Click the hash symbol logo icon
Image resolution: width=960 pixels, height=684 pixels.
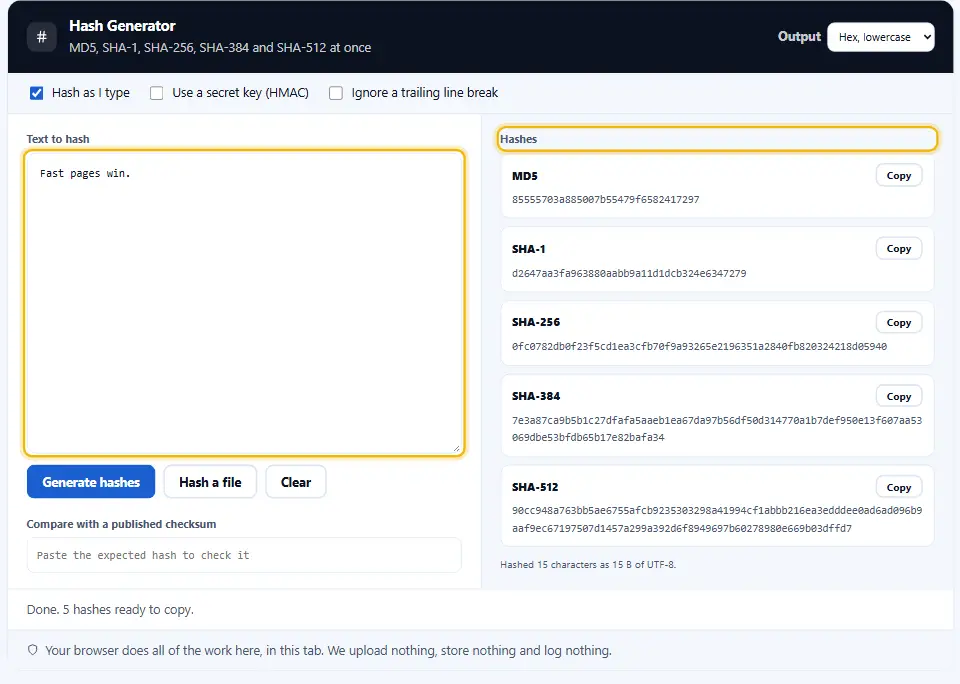click(42, 37)
